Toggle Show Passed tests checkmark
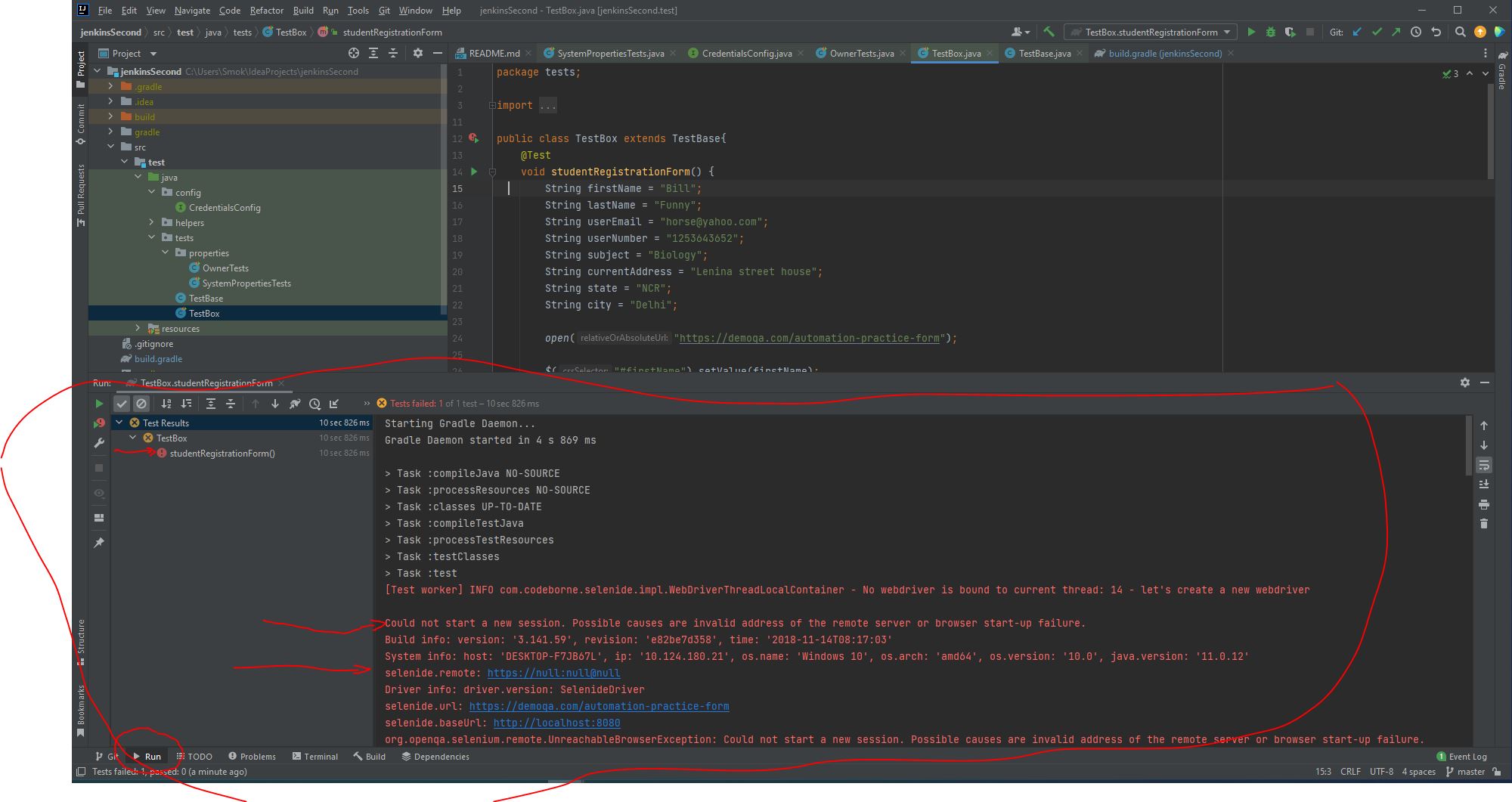Image resolution: width=1512 pixels, height=802 pixels. pos(122,404)
